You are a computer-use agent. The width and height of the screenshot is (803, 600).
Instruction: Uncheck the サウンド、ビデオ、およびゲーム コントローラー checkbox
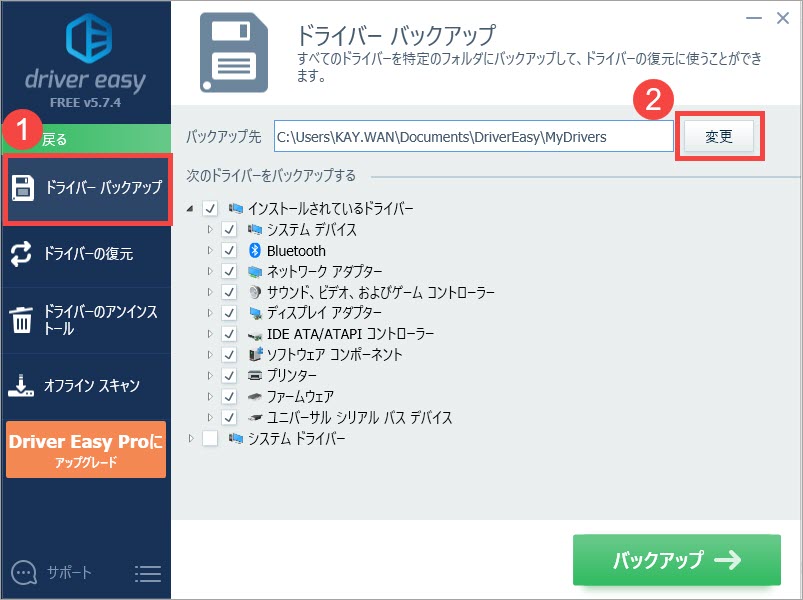pos(229,292)
